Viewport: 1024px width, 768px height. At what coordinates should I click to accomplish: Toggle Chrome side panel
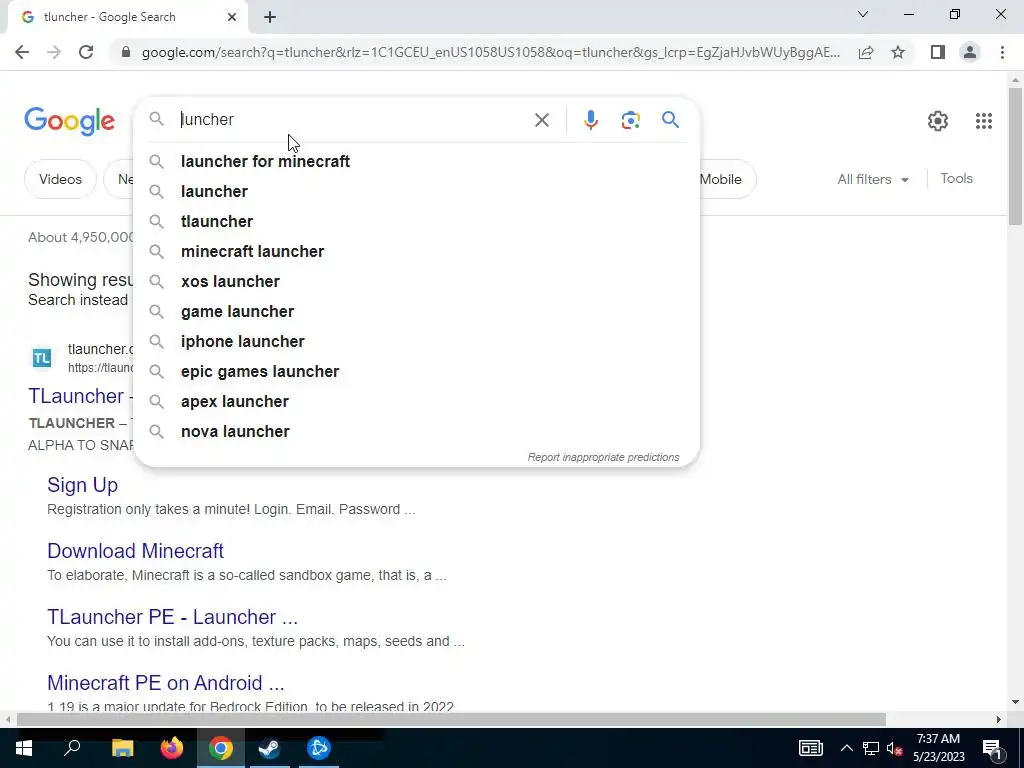coord(938,52)
